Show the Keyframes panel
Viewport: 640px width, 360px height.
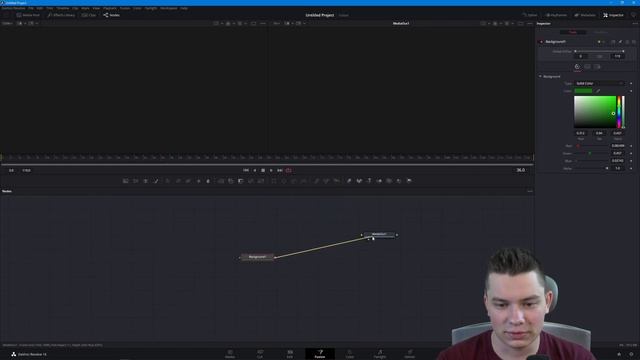556,15
